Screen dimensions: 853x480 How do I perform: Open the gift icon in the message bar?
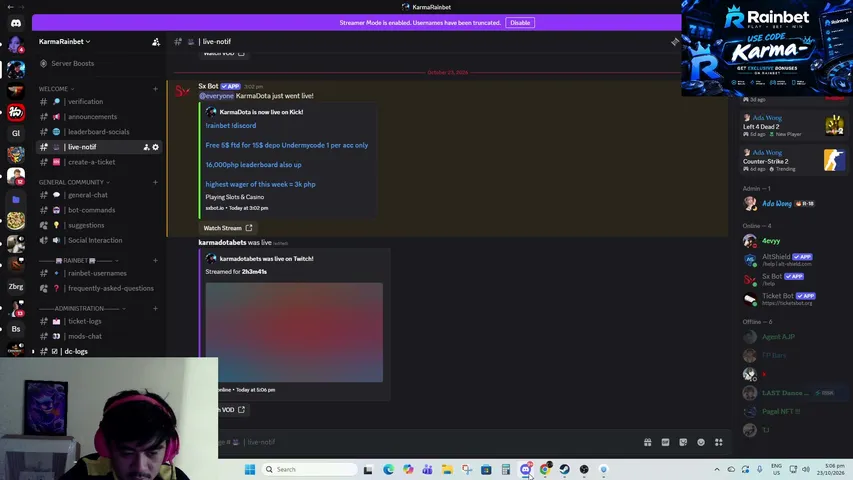coord(647,442)
